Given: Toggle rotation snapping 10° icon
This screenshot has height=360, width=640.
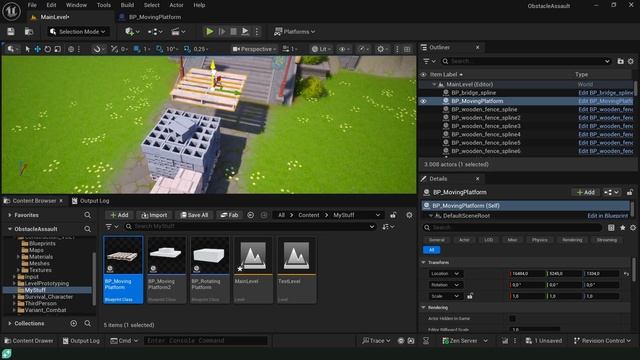Looking at the screenshot, I should pyautogui.click(x=160, y=49).
